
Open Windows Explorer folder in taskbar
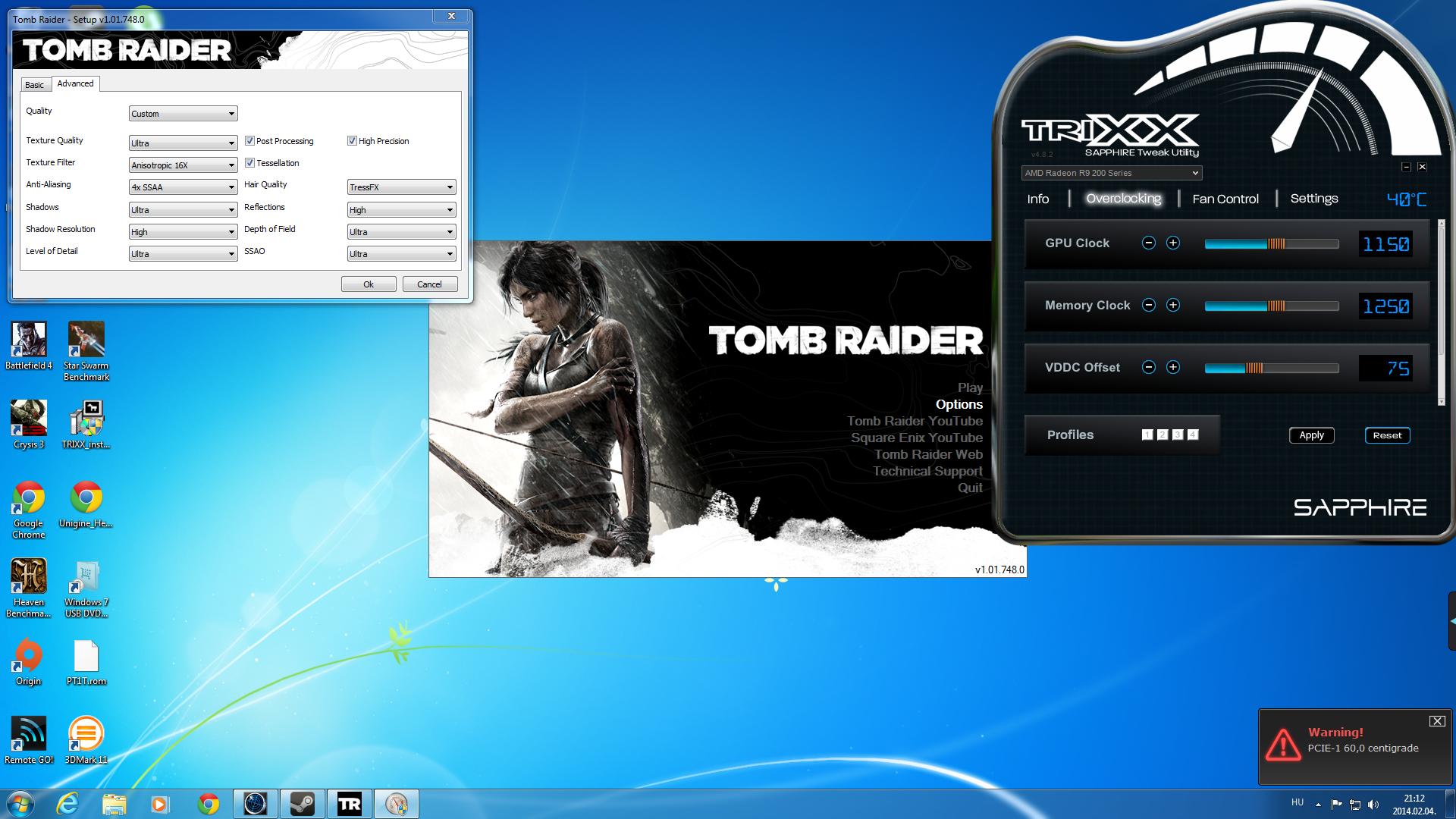(115, 804)
